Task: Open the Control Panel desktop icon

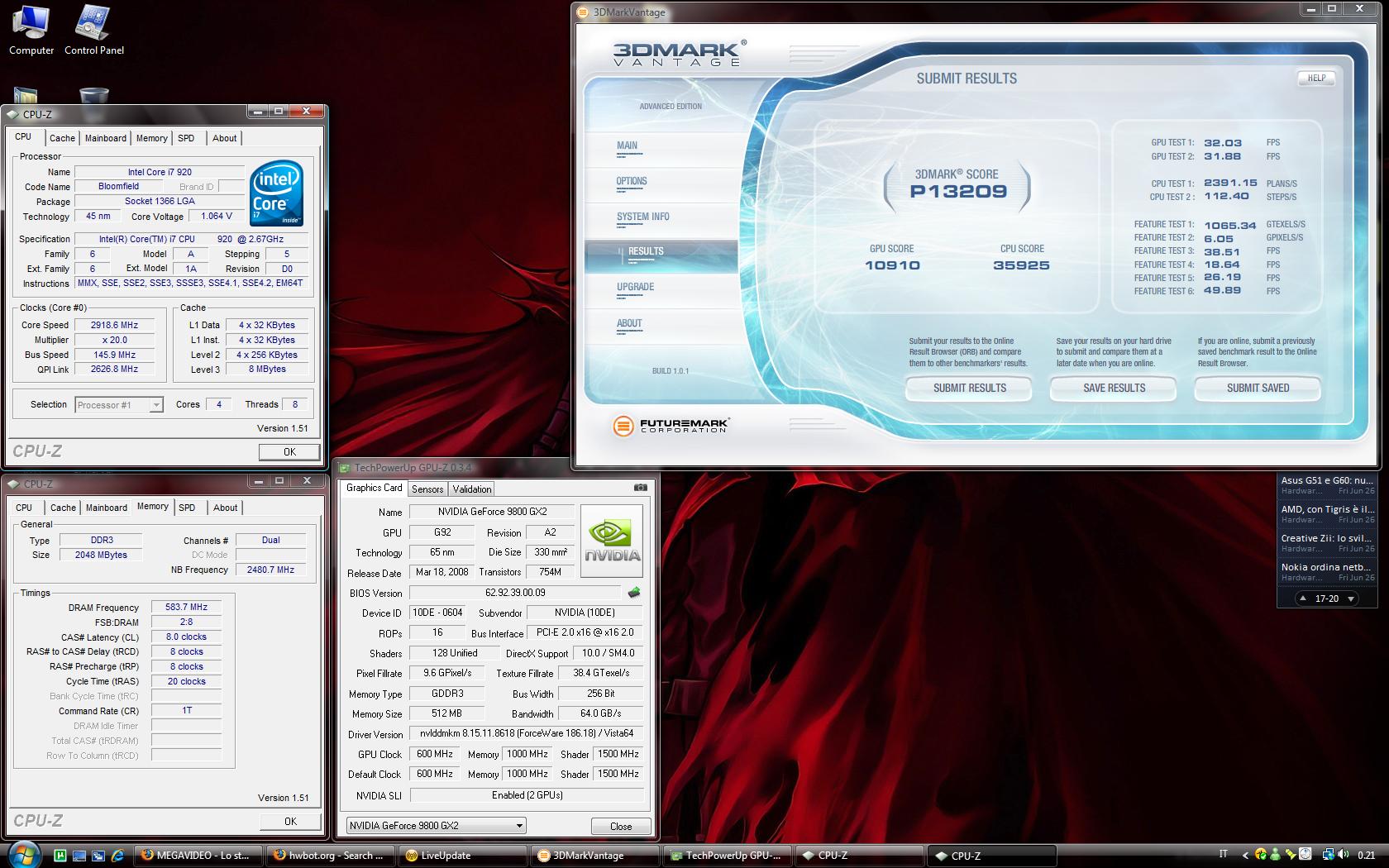Action: click(x=93, y=30)
